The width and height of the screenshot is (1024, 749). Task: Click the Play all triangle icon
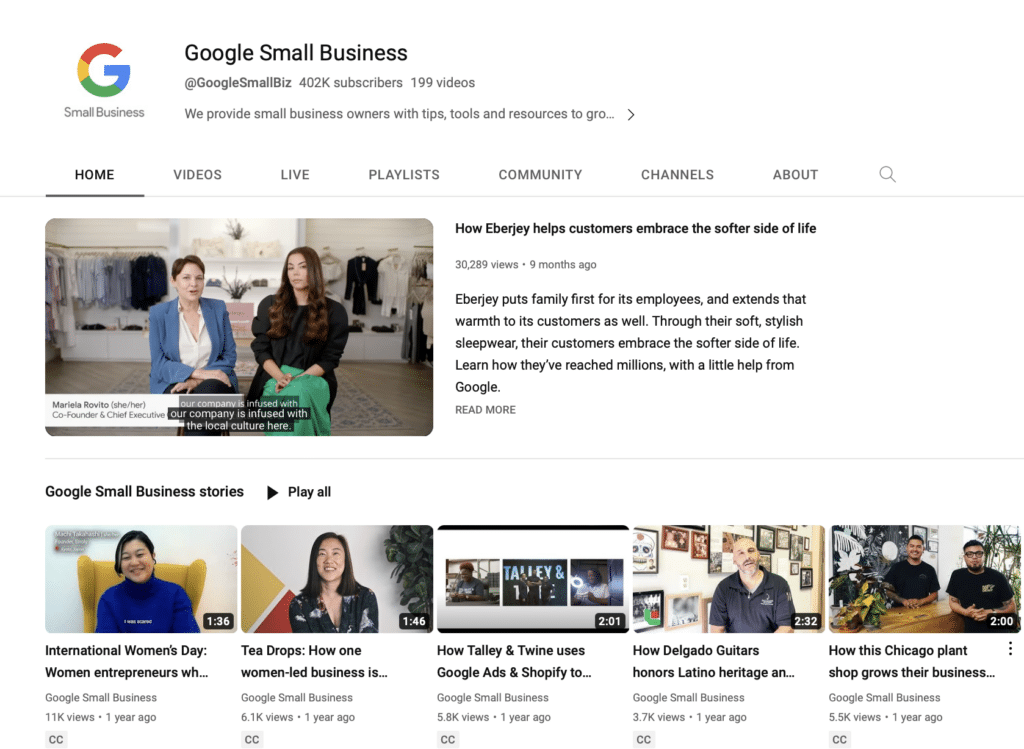[272, 492]
